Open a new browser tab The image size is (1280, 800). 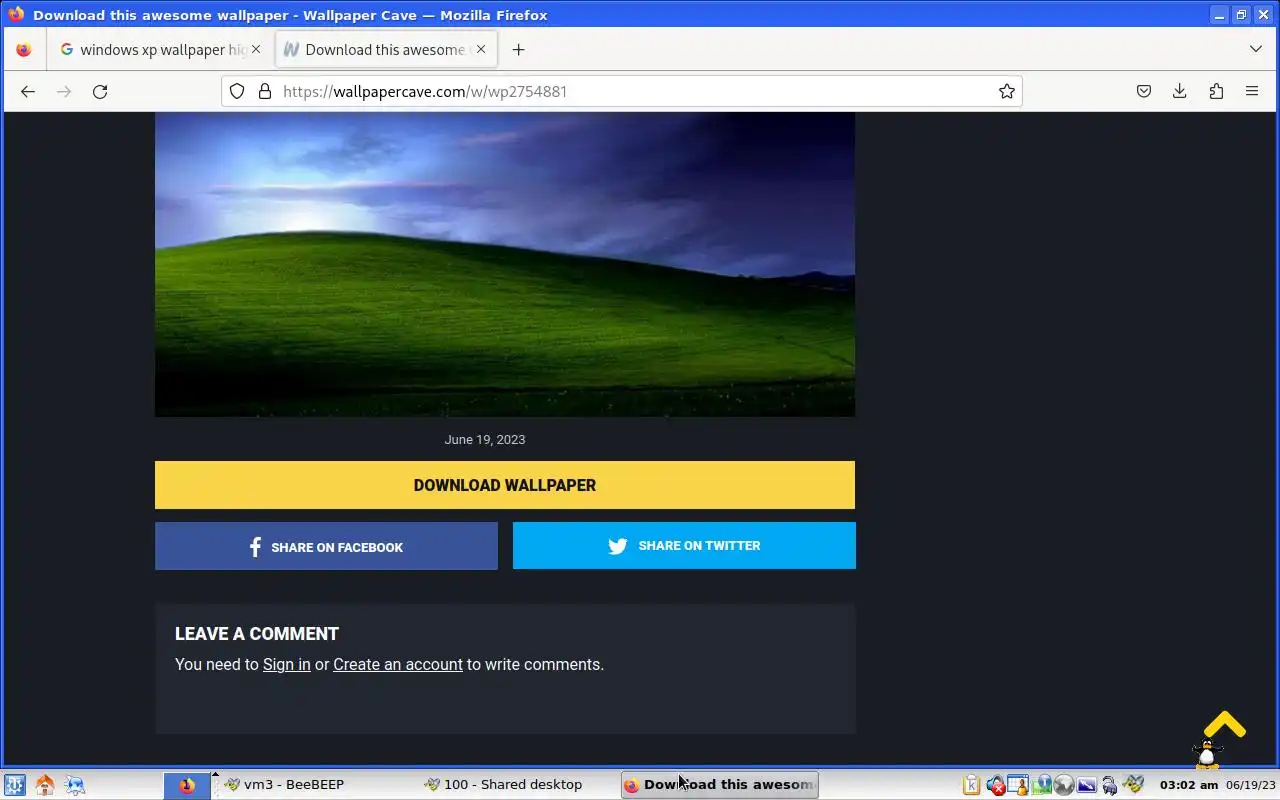[518, 49]
